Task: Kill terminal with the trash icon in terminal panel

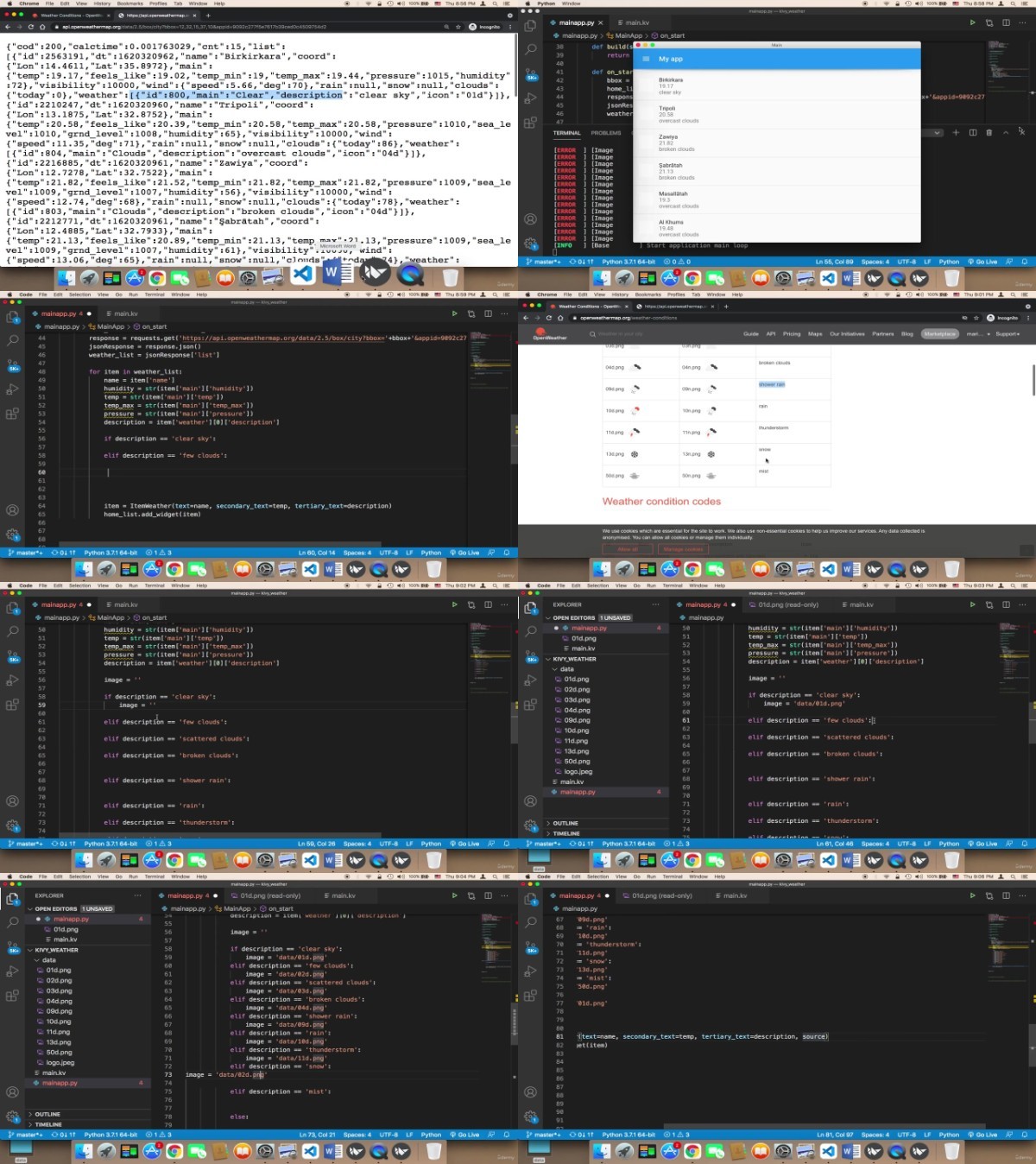Action: click(989, 132)
